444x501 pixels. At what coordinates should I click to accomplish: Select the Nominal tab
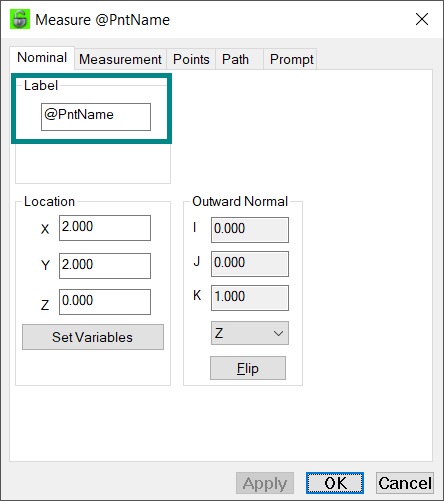click(x=42, y=58)
